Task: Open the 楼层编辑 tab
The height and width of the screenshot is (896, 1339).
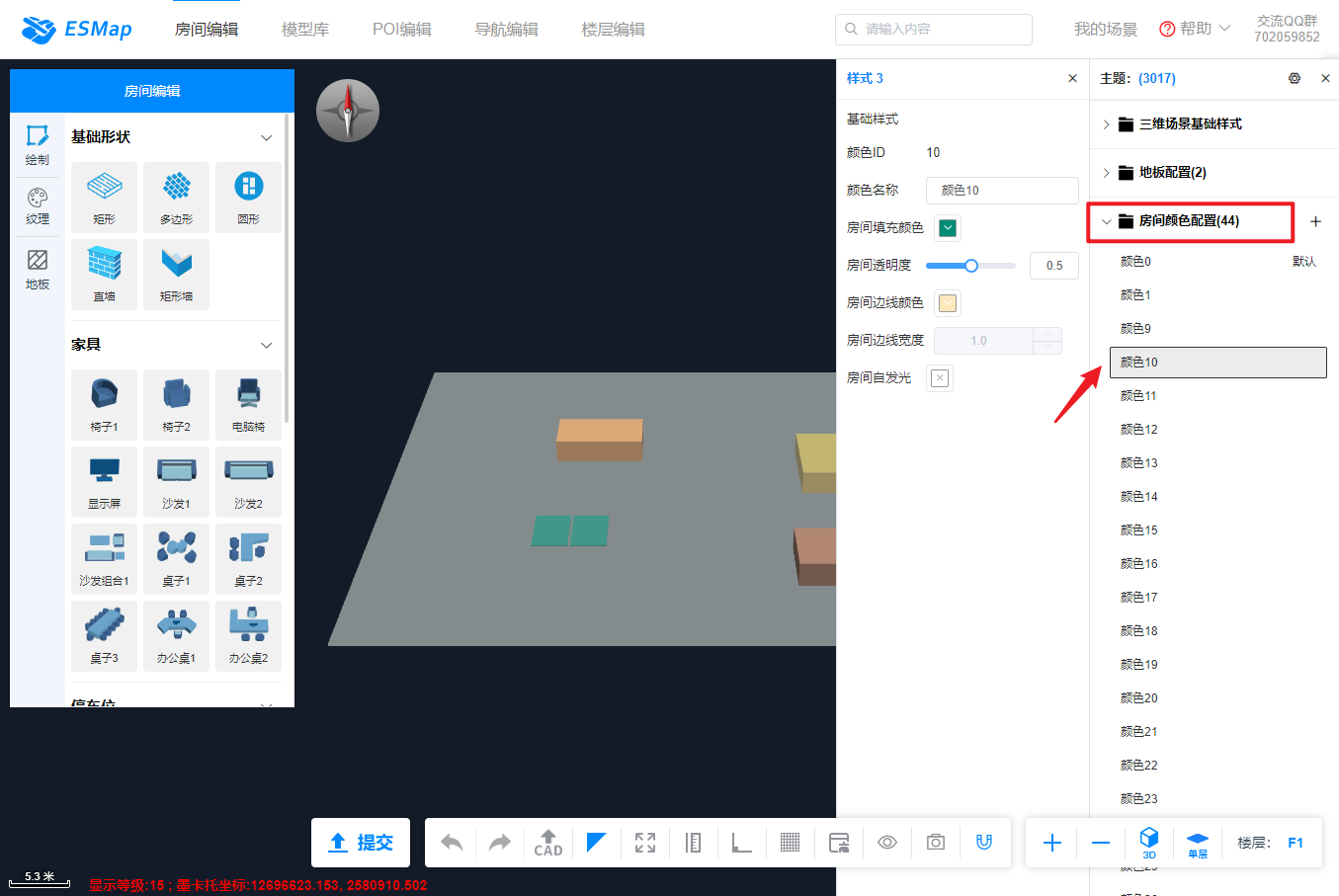Action: [614, 30]
